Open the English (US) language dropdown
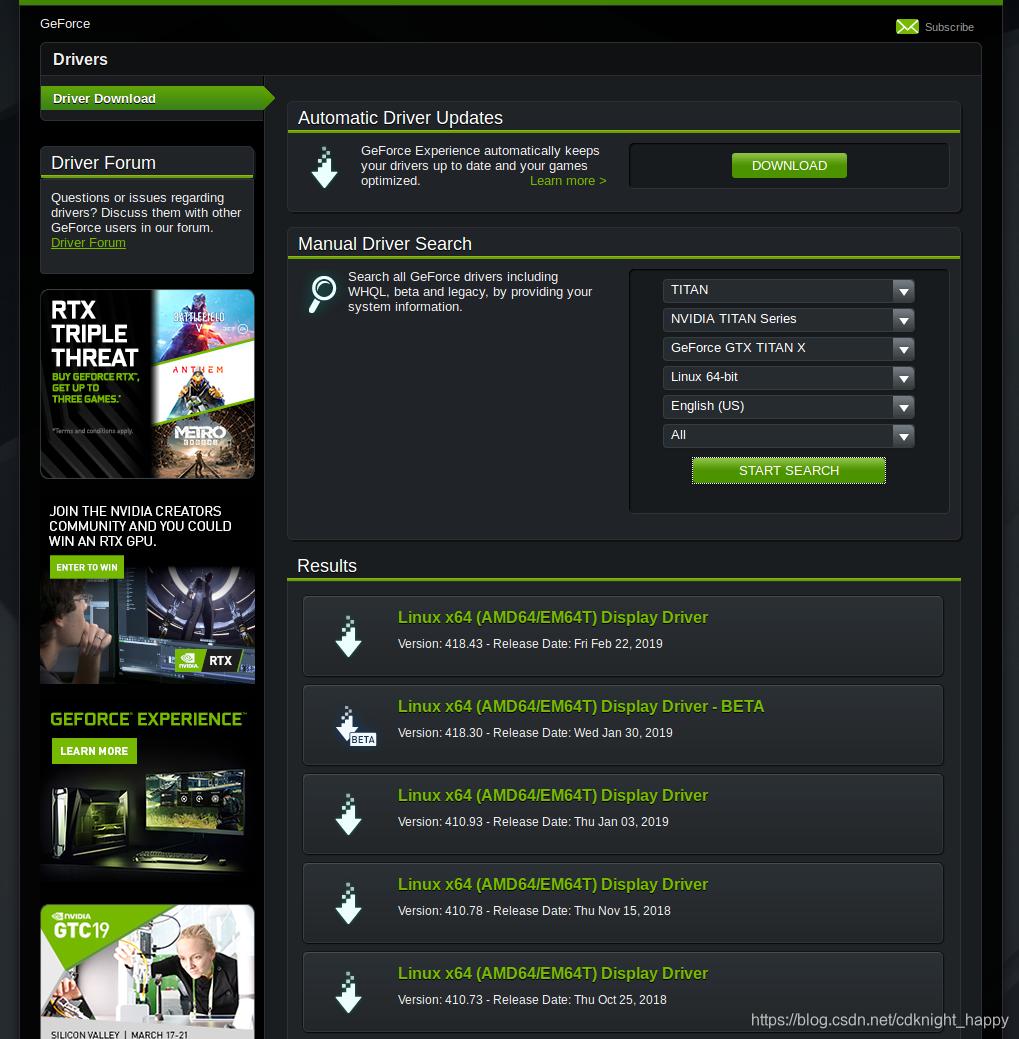The image size is (1019, 1039). pos(788,407)
